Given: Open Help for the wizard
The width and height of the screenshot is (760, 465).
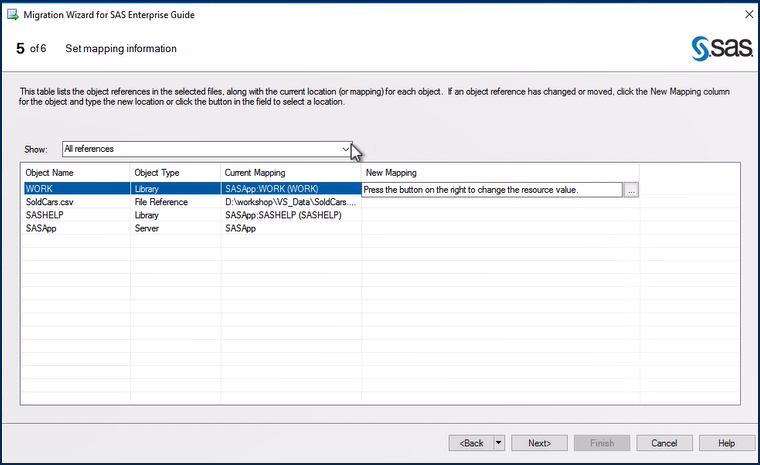Looking at the screenshot, I should click(x=726, y=443).
